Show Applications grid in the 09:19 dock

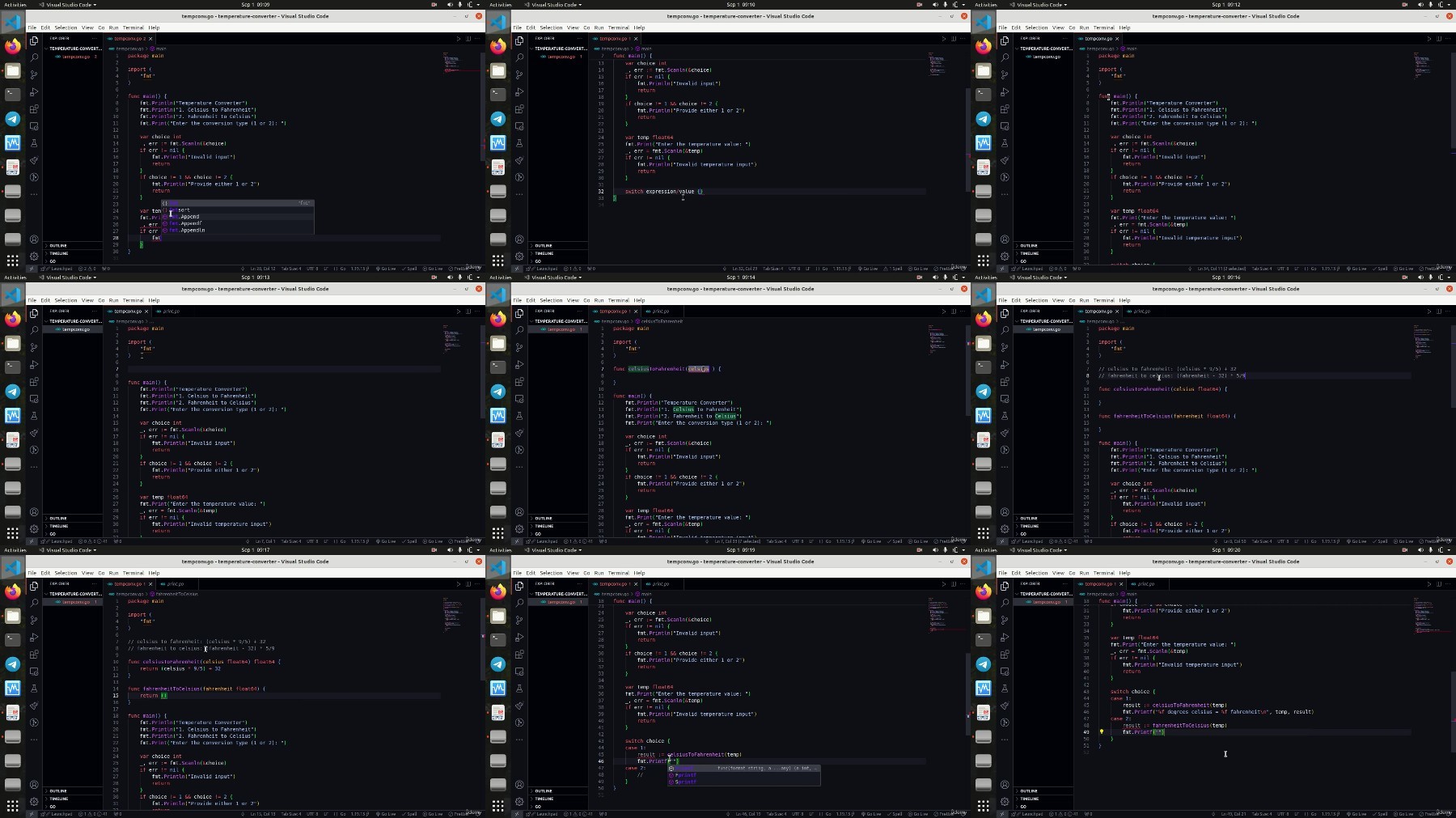tap(497, 805)
